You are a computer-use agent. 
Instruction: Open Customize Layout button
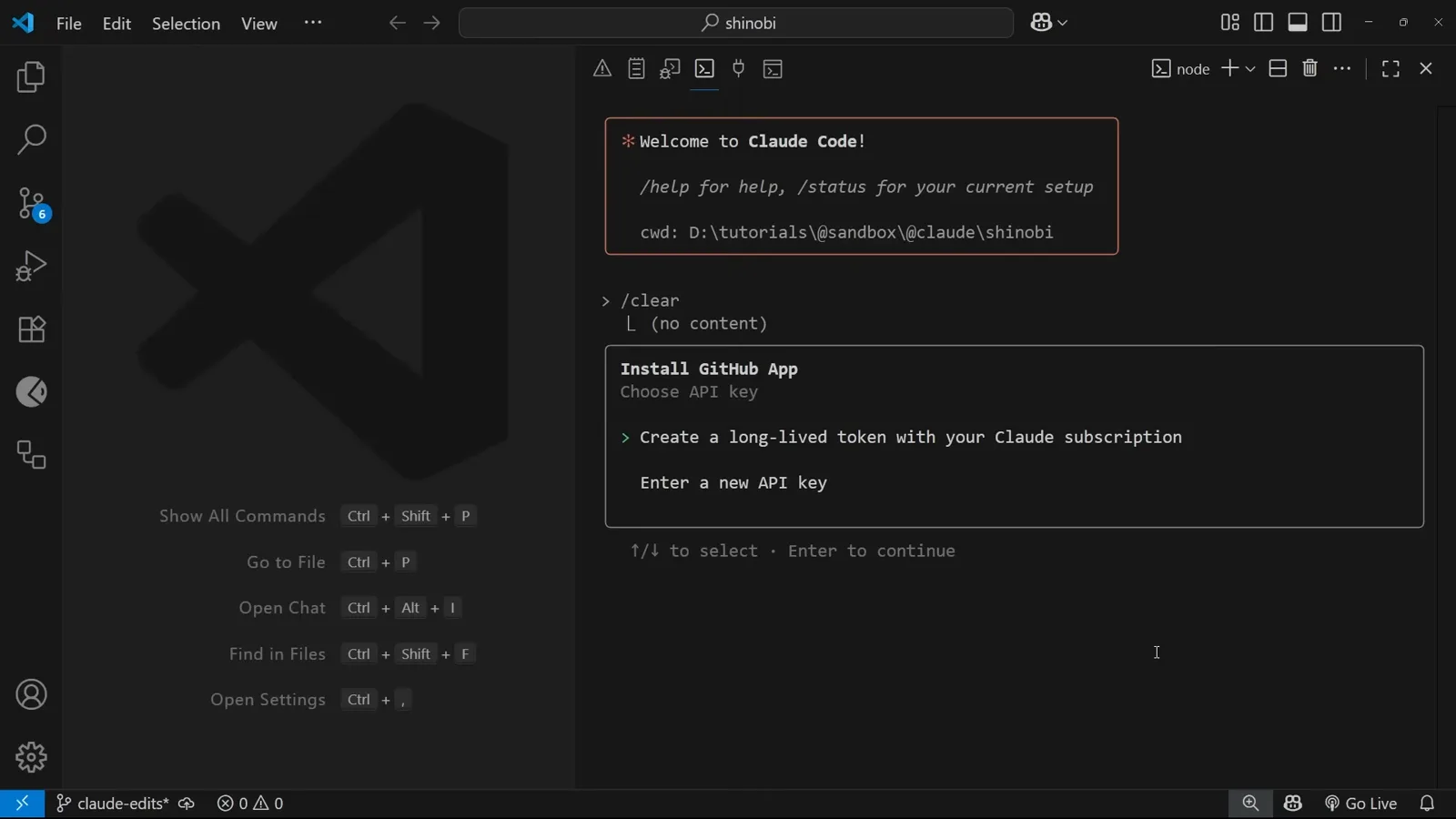(1229, 23)
